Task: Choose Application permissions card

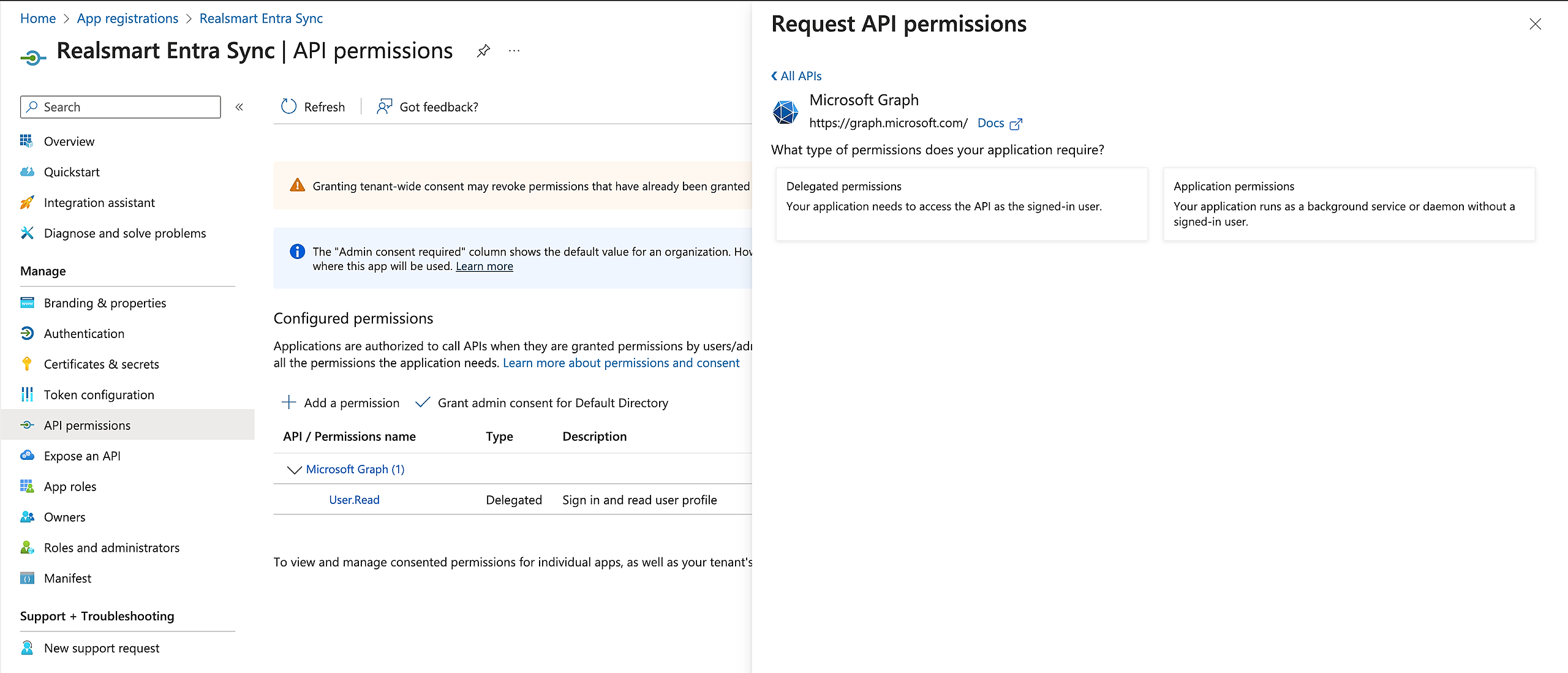Action: (1348, 204)
